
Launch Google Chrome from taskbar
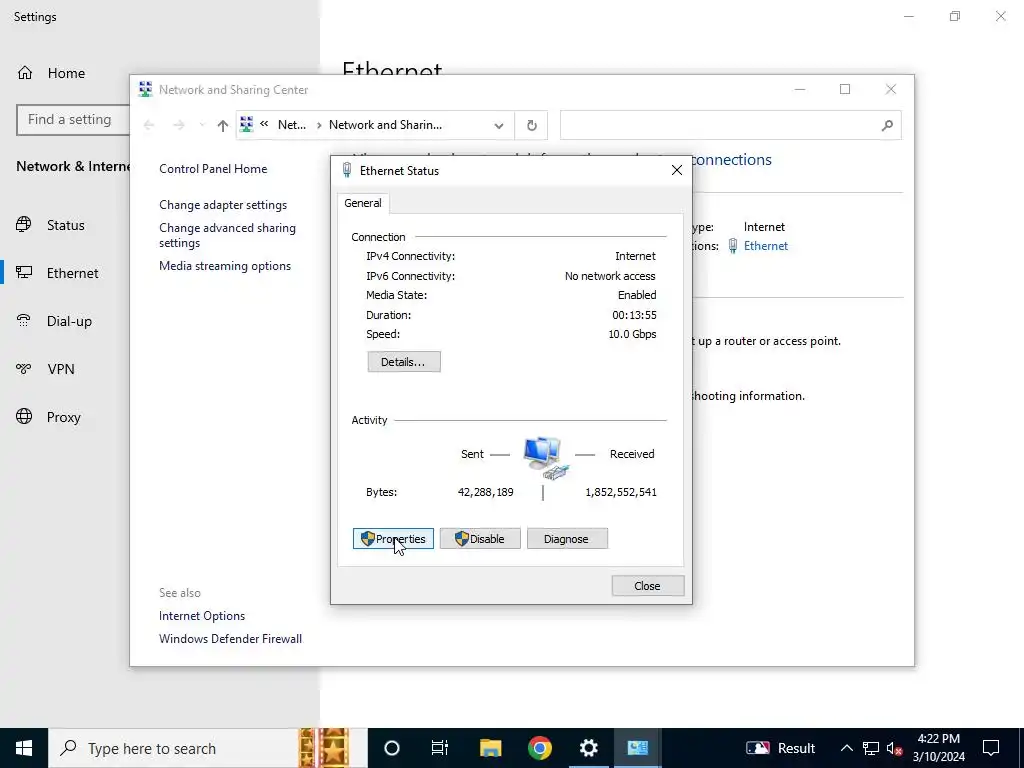point(539,748)
